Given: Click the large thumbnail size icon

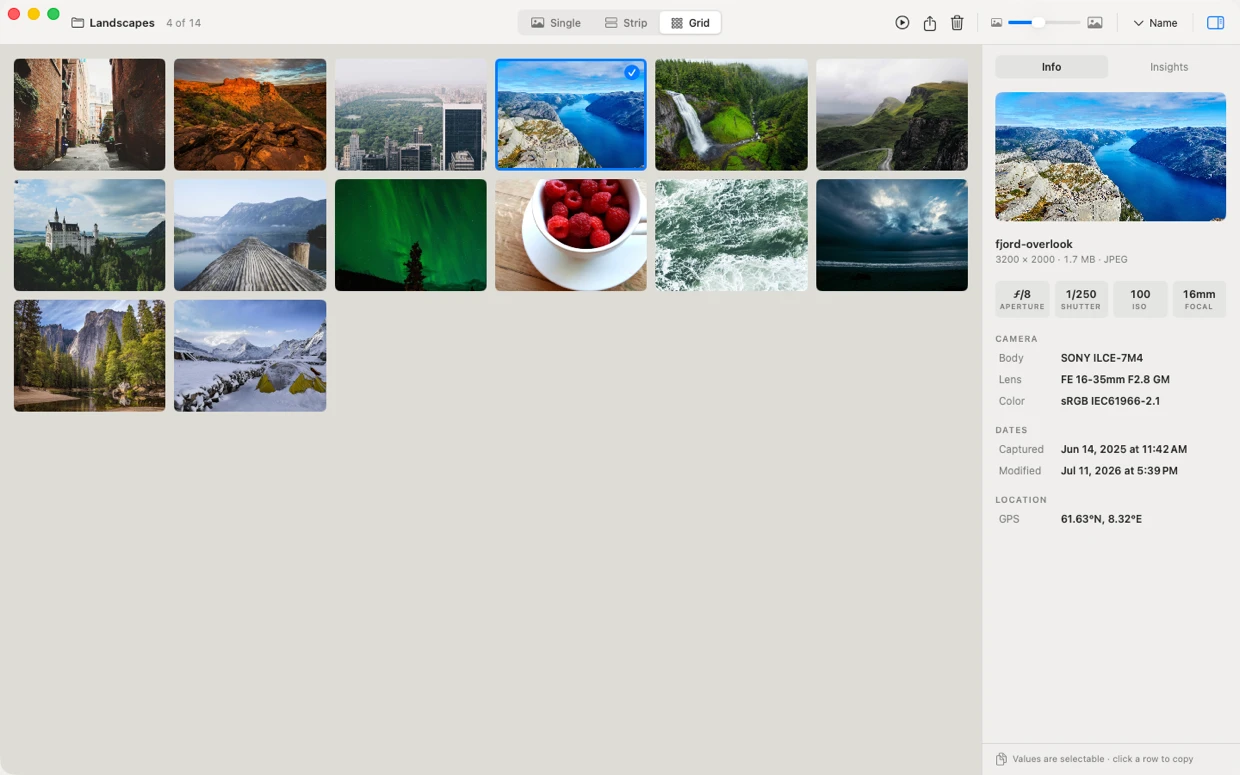Looking at the screenshot, I should (x=1095, y=23).
